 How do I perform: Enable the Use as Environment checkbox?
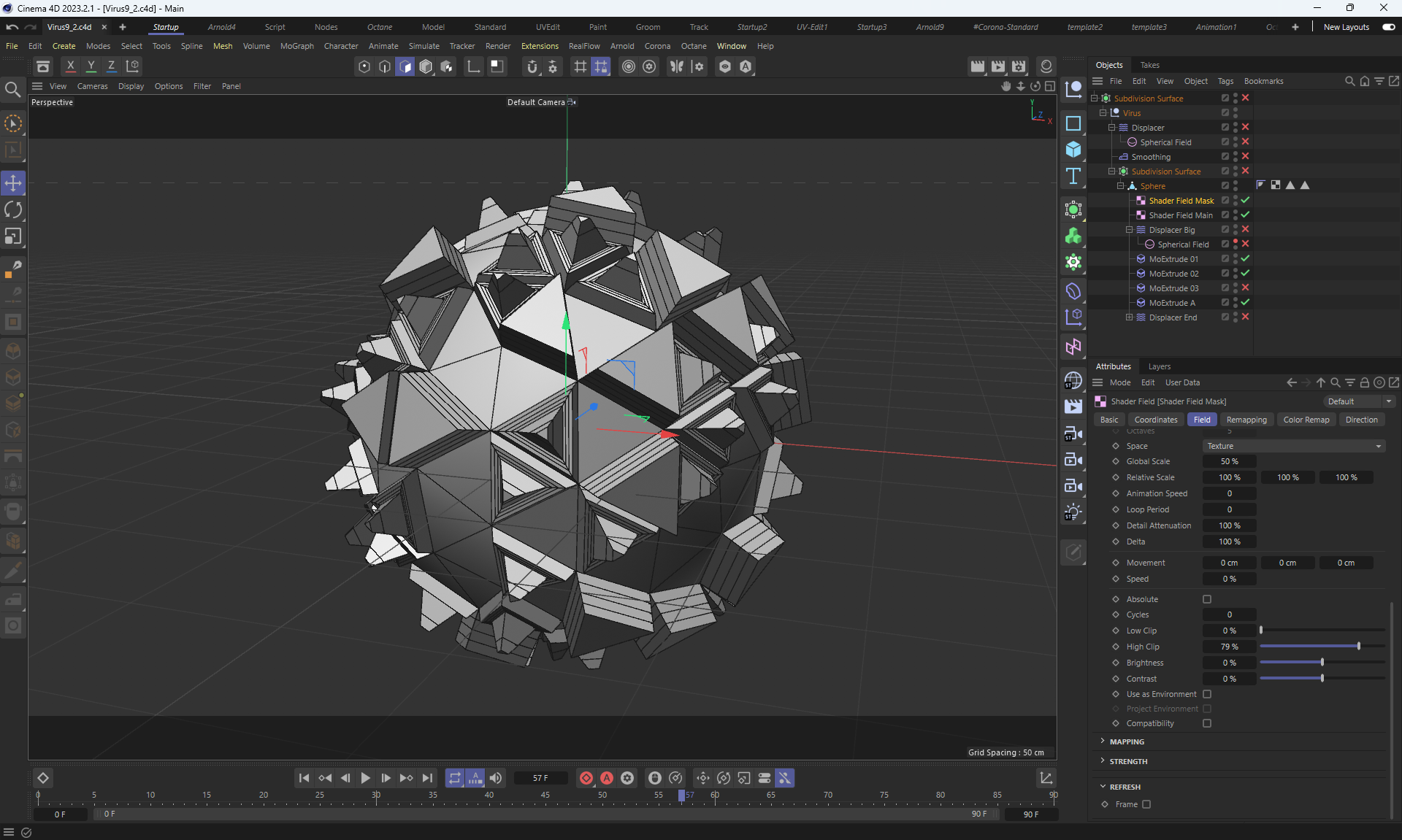(x=1207, y=694)
